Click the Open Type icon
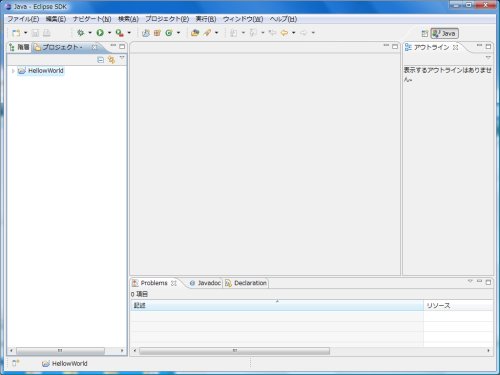Image resolution: width=500 pixels, height=375 pixels. click(195, 33)
